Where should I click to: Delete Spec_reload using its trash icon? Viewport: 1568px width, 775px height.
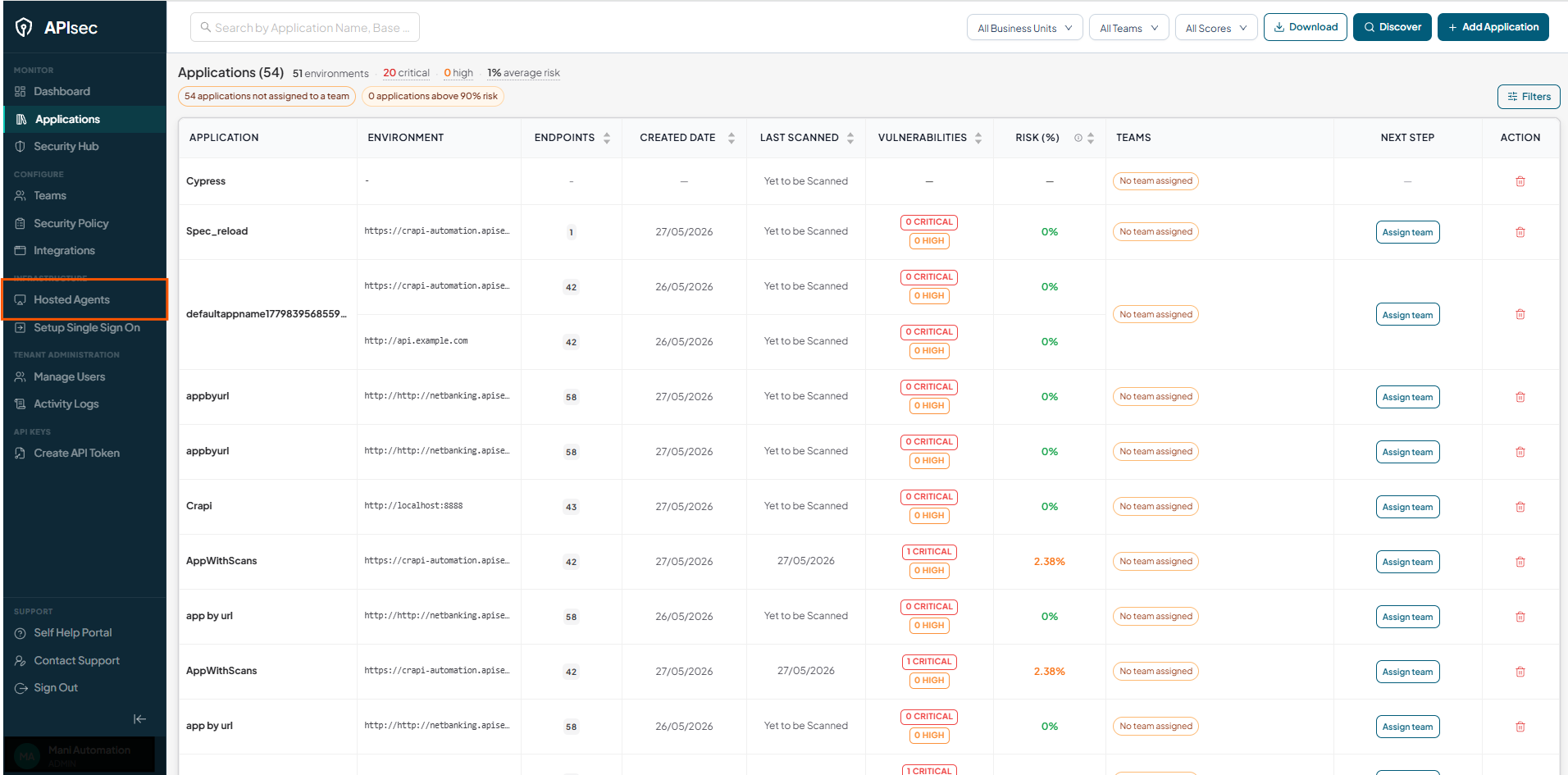[x=1520, y=232]
